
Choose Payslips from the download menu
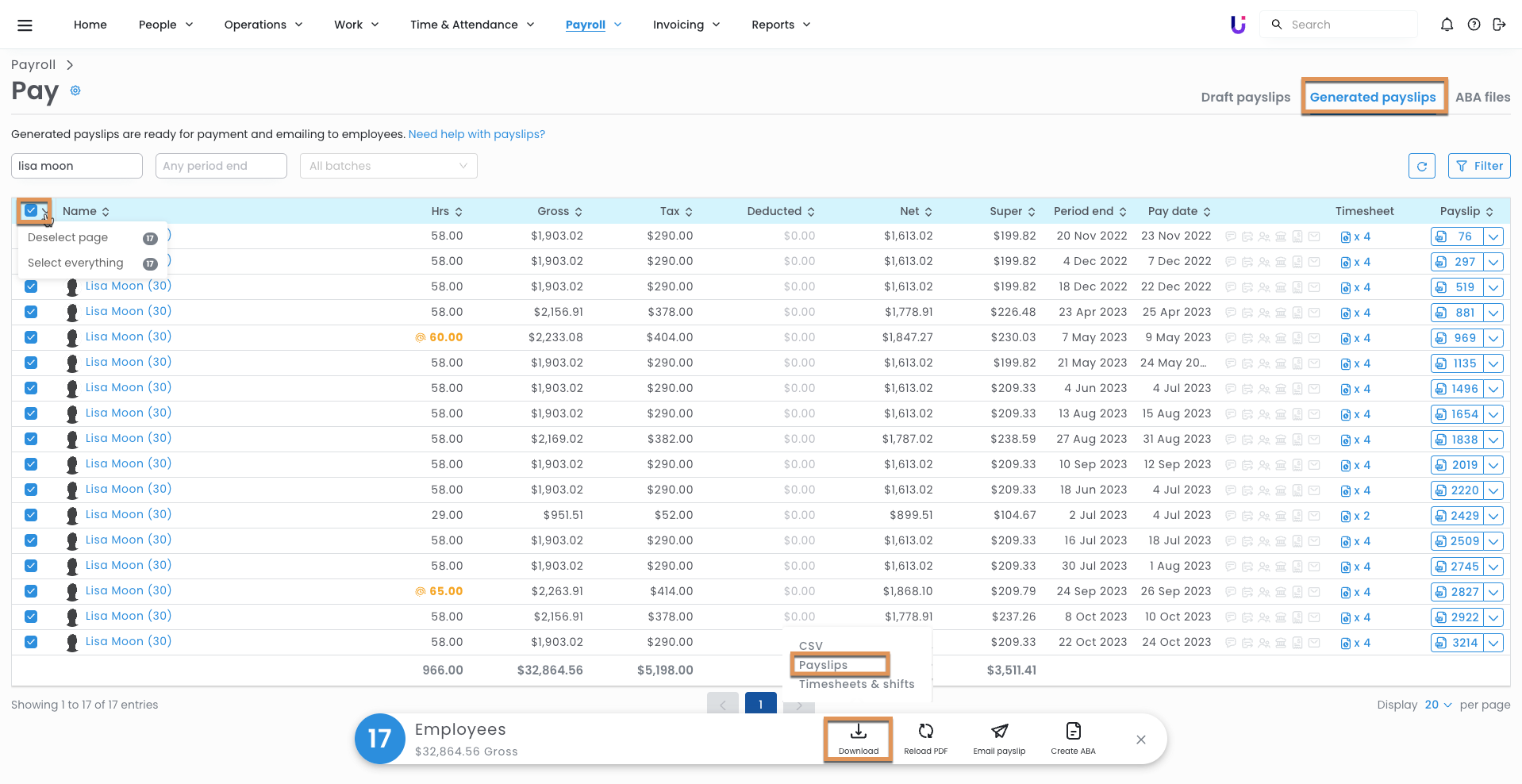(x=823, y=665)
